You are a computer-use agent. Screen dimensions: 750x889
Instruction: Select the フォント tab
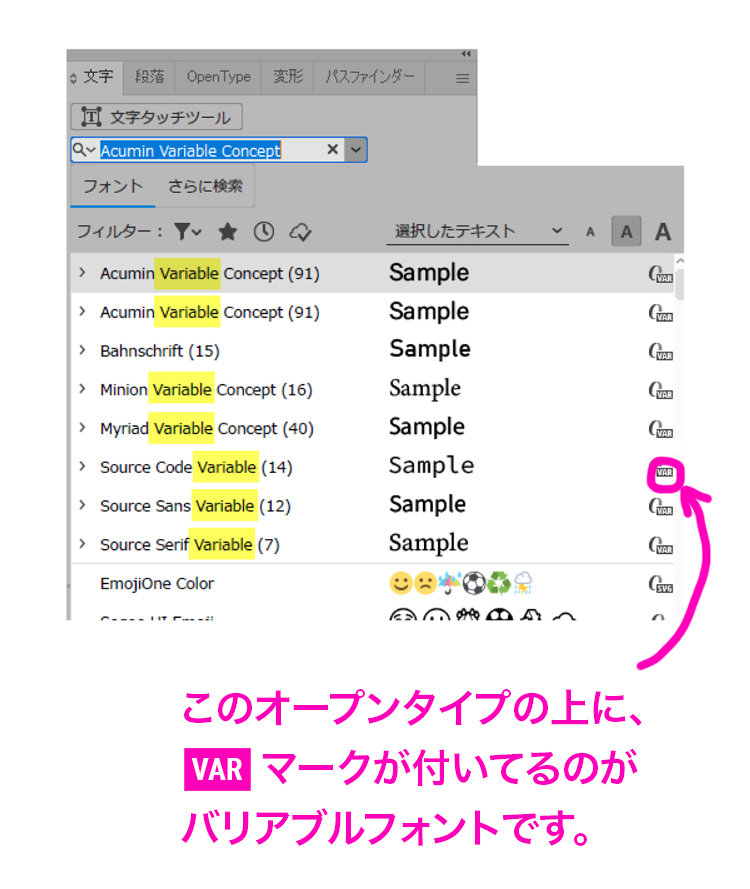pos(113,186)
